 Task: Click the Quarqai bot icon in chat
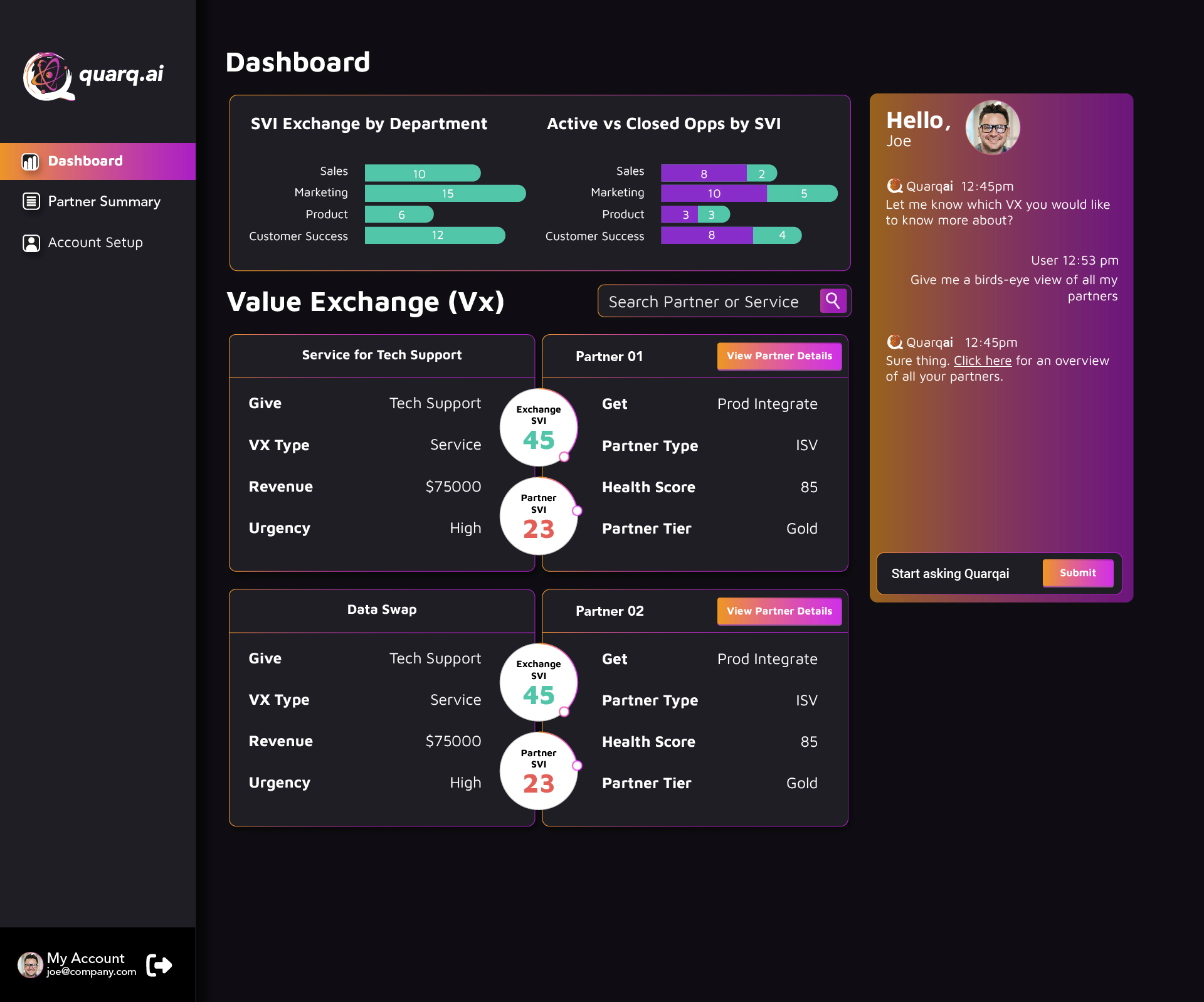895,186
